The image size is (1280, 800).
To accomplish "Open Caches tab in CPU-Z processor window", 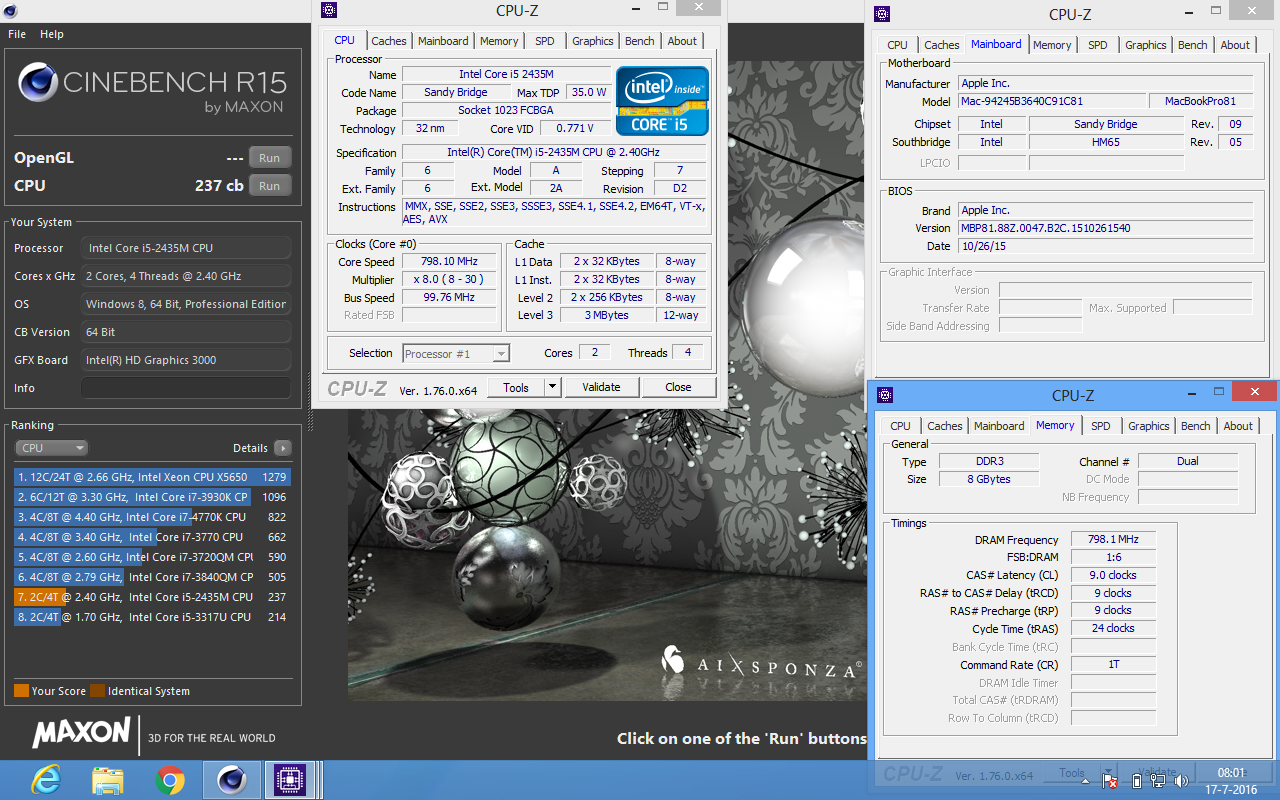I will (x=389, y=41).
